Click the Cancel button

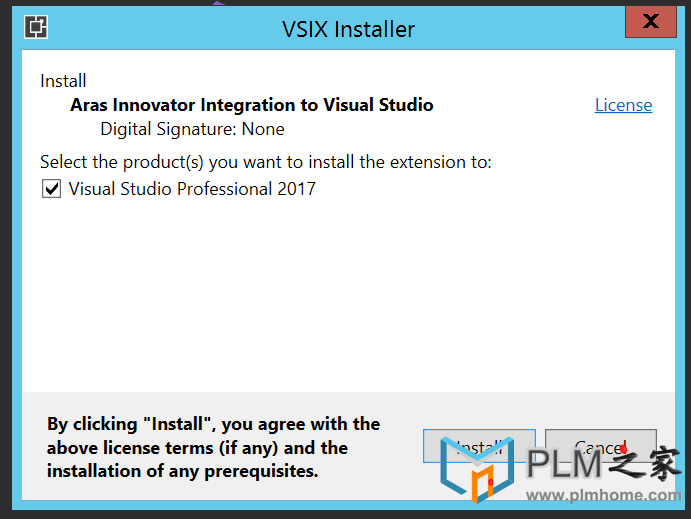tap(601, 446)
